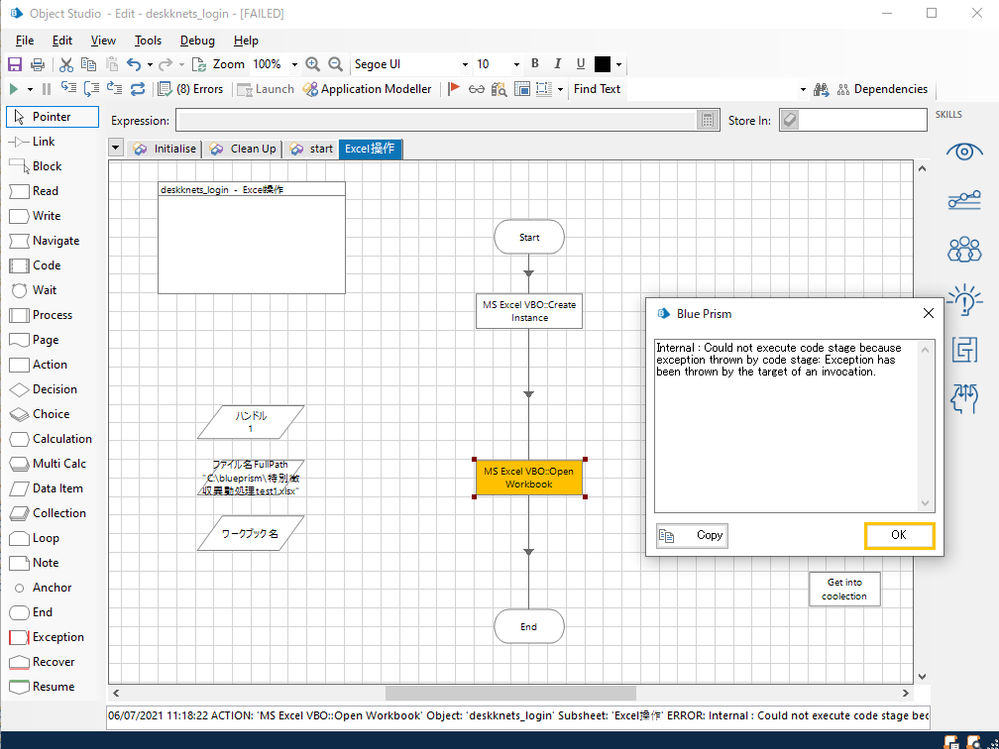Click the Refresh document icon beside Zoom
The width and height of the screenshot is (999, 749).
tap(199, 64)
